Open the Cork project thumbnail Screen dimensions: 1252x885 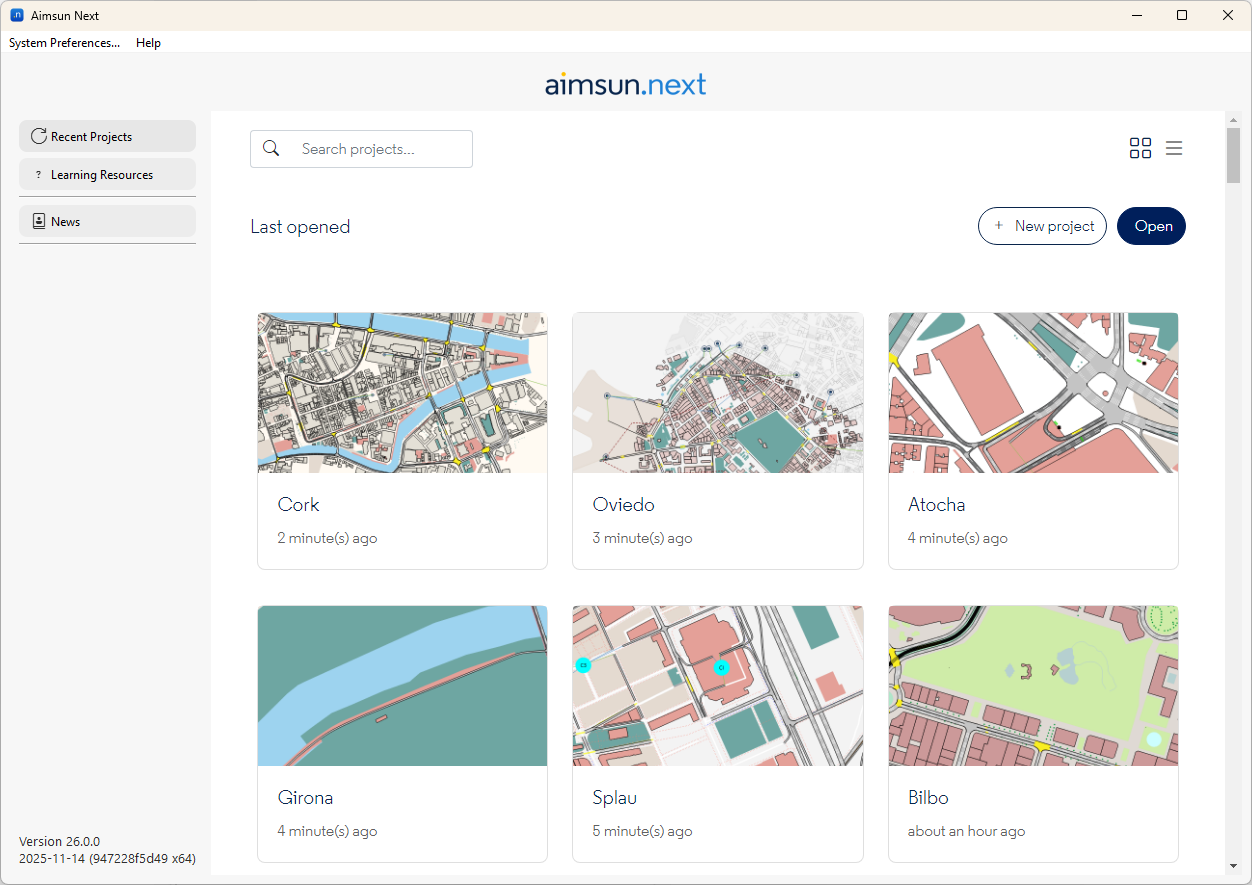pyautogui.click(x=402, y=393)
